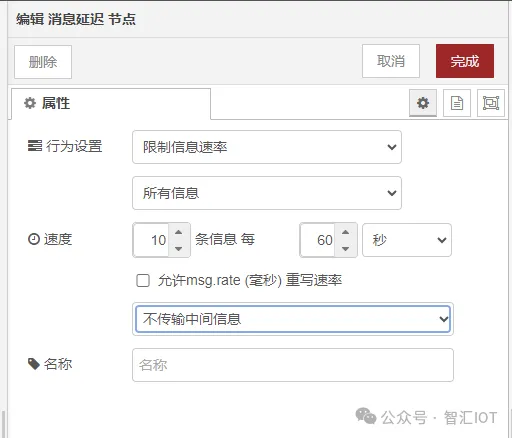The width and height of the screenshot is (512, 438).
Task: Decrease message count stepper down arrow
Action: 179,249
